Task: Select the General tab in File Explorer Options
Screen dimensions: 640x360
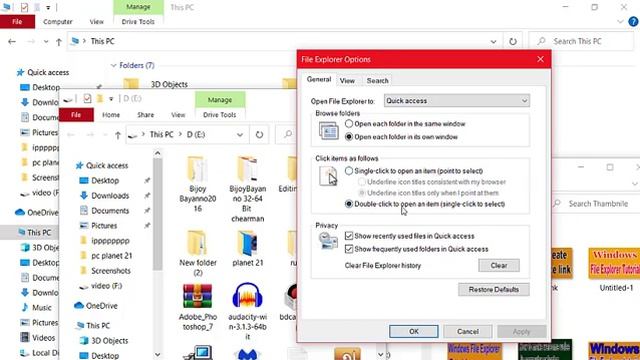Action: coord(319,79)
